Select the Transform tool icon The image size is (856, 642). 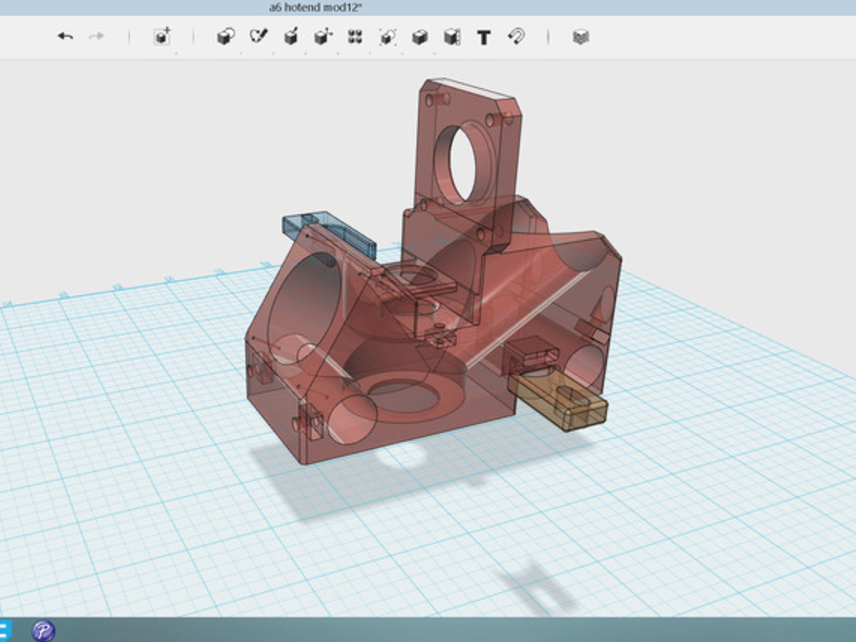coord(162,37)
